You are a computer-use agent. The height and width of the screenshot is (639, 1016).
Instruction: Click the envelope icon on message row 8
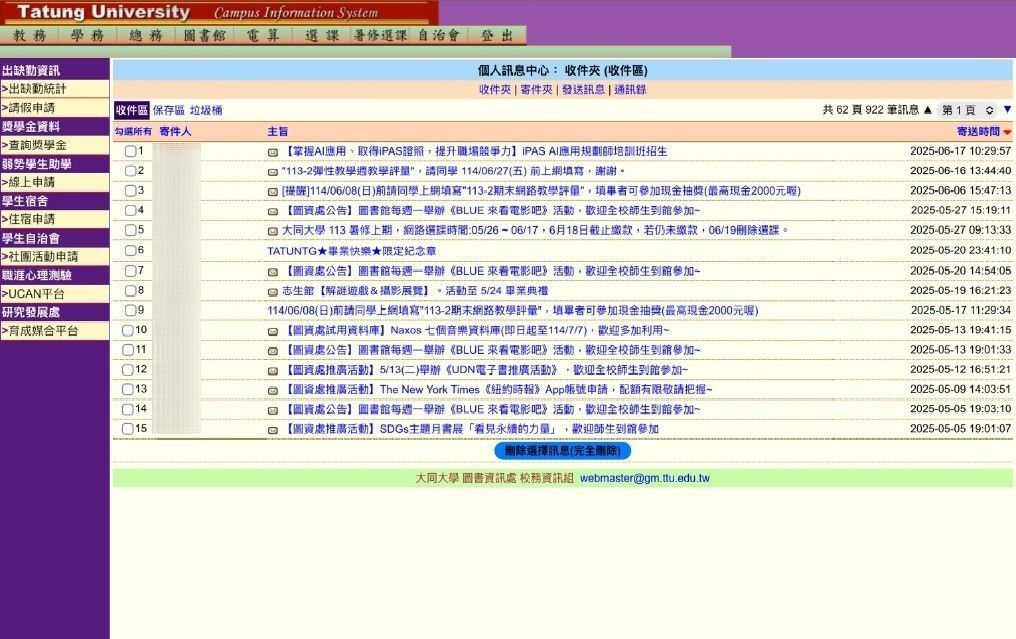273,292
